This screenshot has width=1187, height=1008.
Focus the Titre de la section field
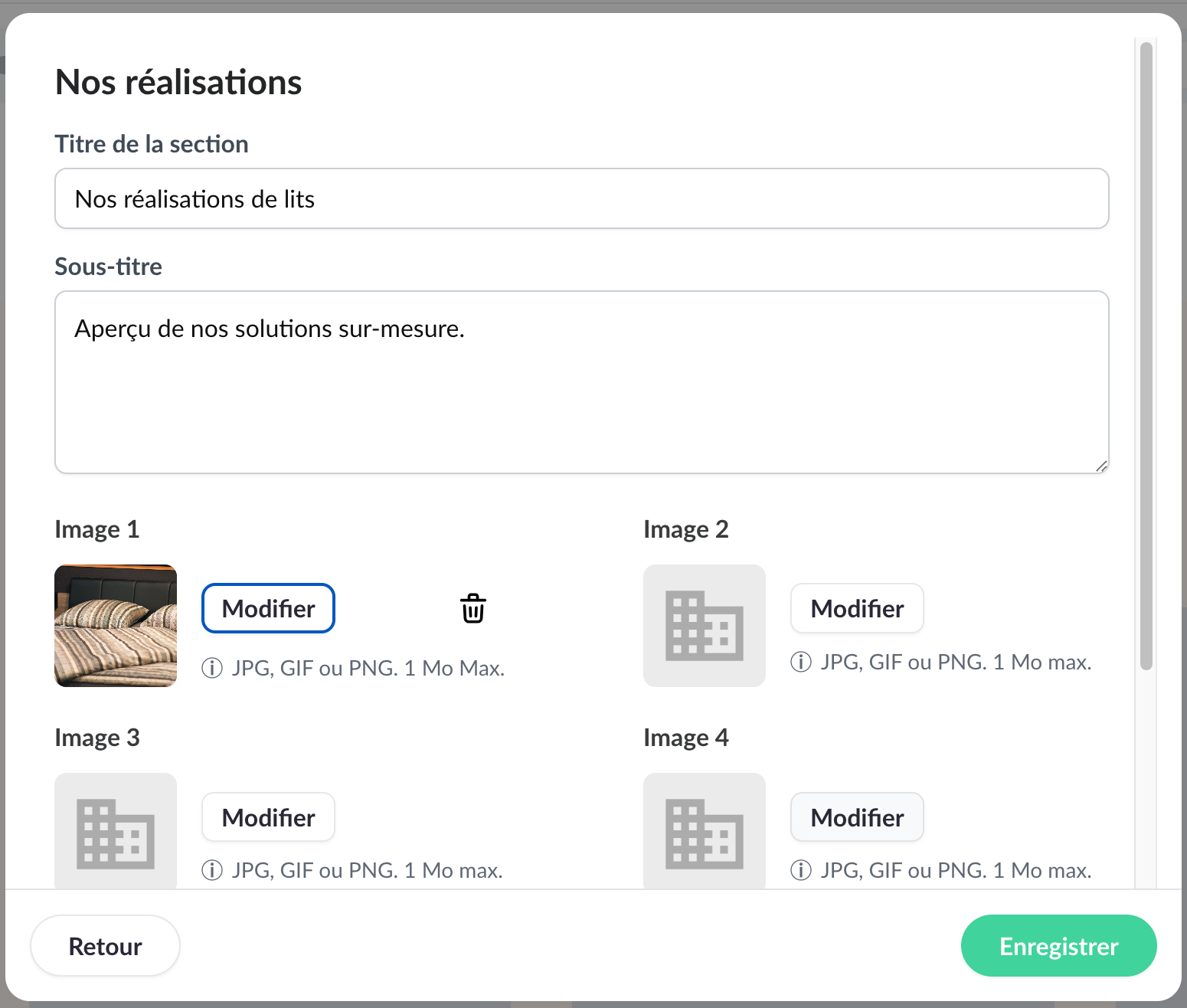tap(581, 199)
